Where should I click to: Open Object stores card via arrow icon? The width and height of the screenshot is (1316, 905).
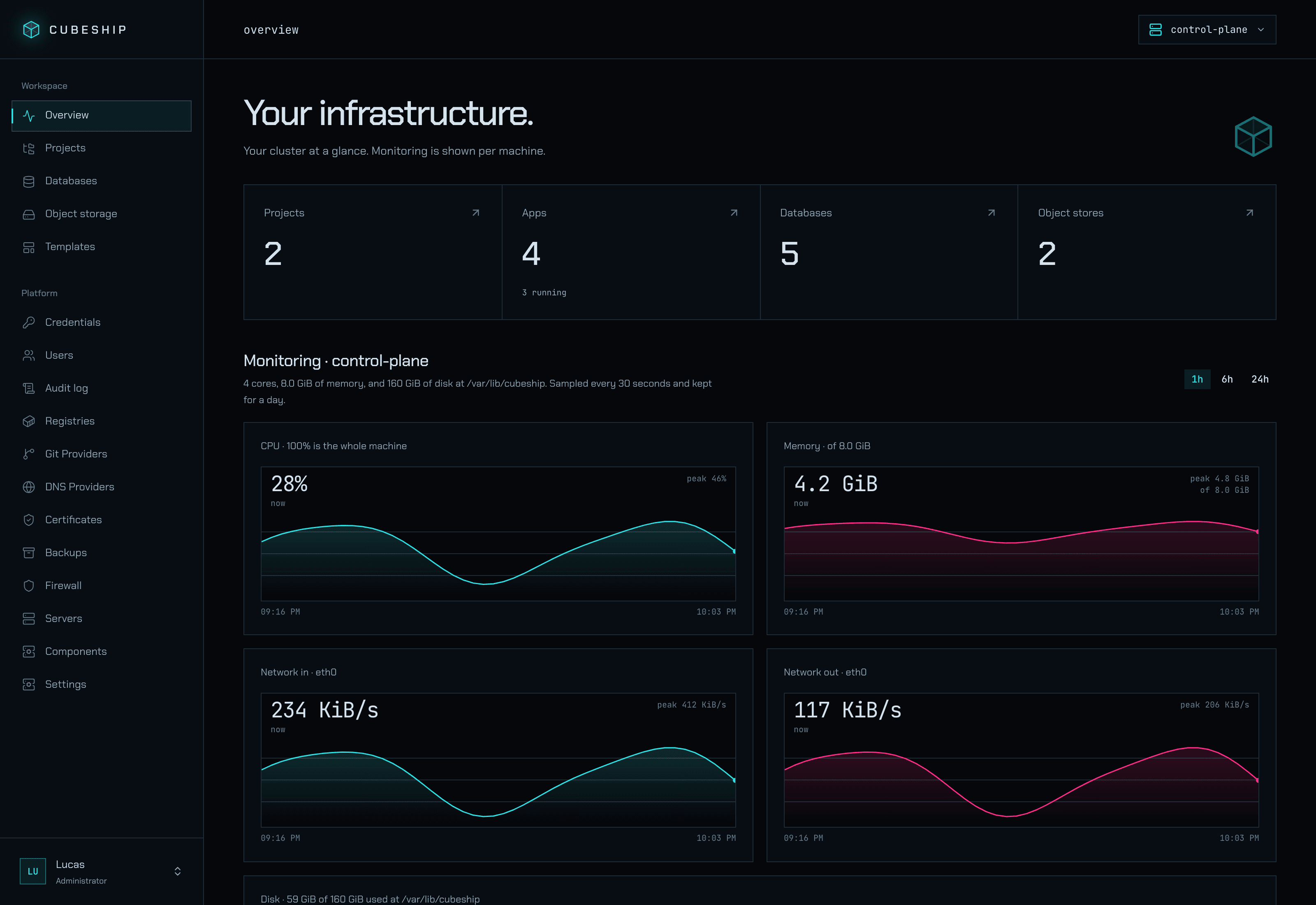[1250, 213]
